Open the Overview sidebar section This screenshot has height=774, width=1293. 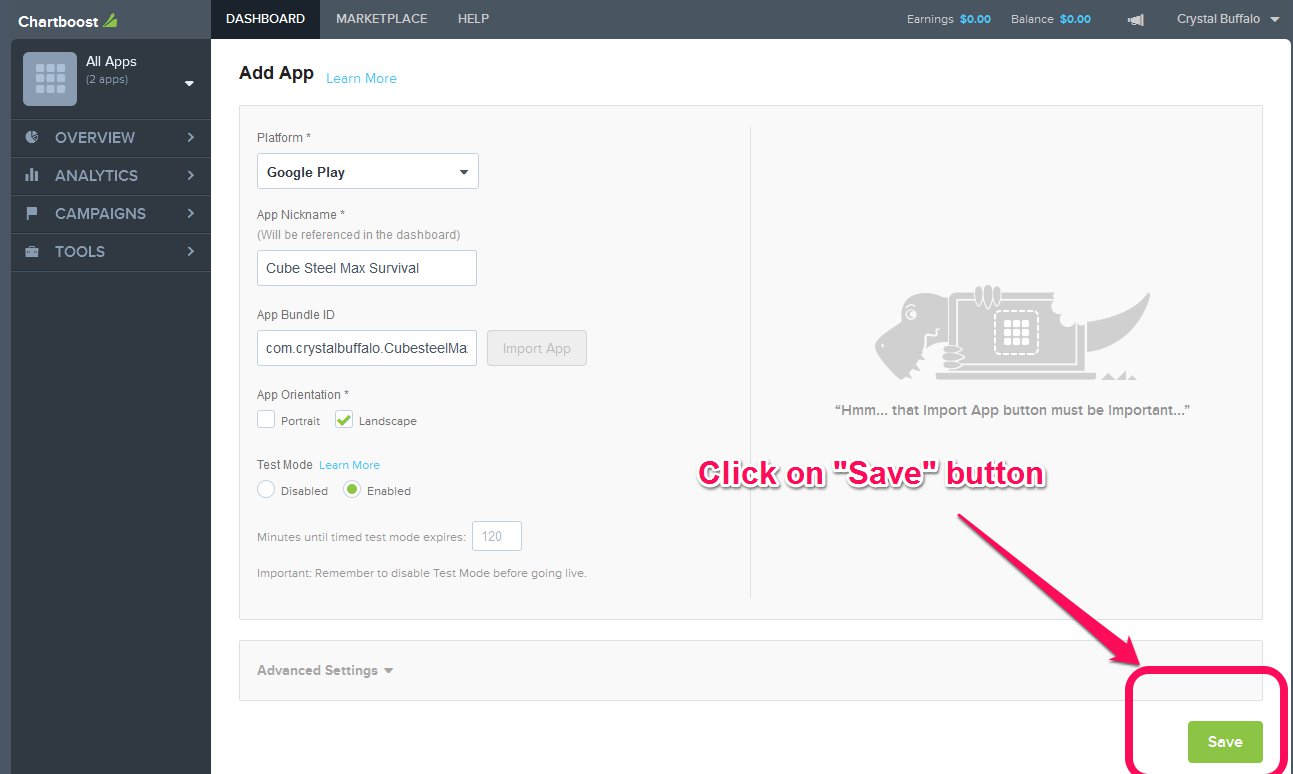111,138
